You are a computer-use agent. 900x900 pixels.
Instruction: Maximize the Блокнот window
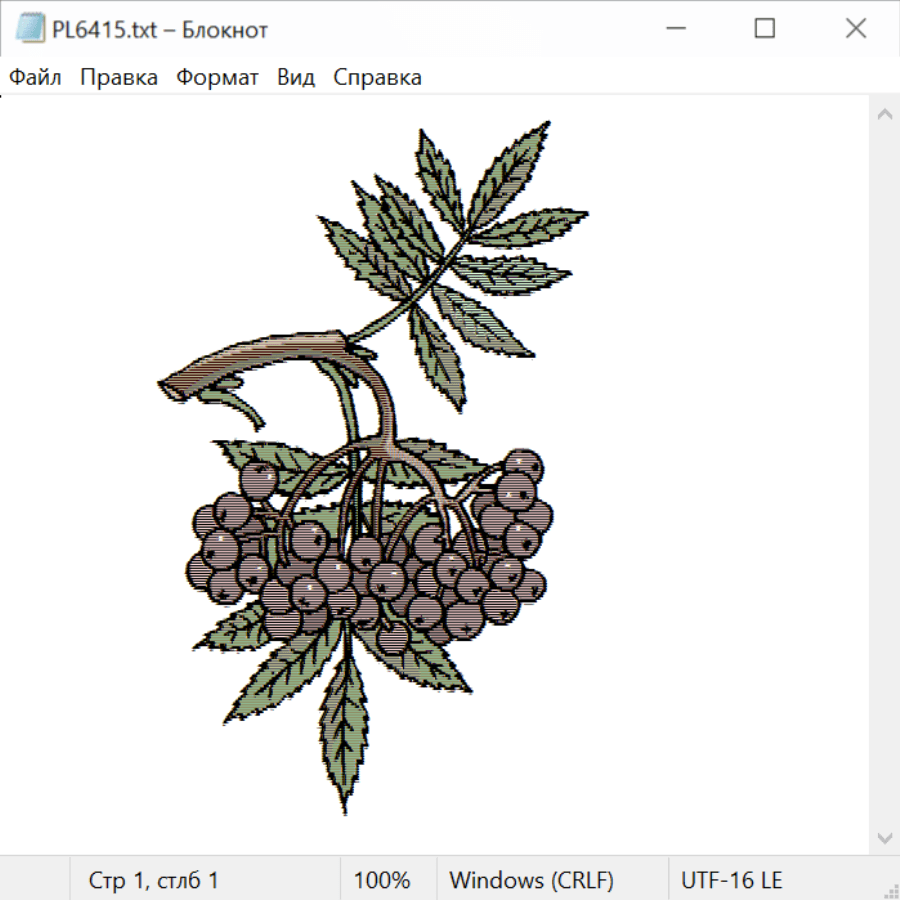coord(764,30)
